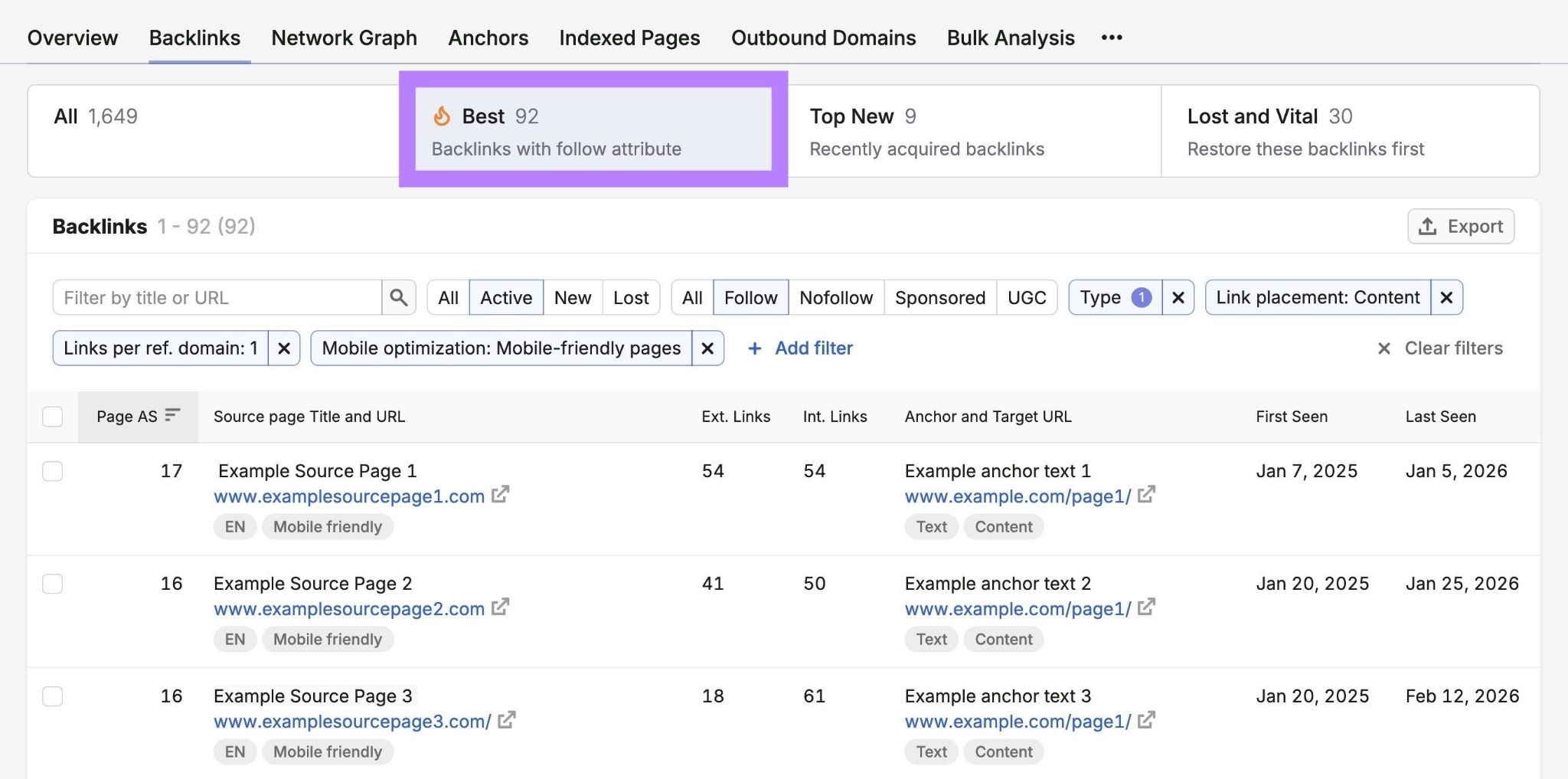The image size is (1568, 779).
Task: Select the Follow attribute toggle
Action: click(x=750, y=297)
